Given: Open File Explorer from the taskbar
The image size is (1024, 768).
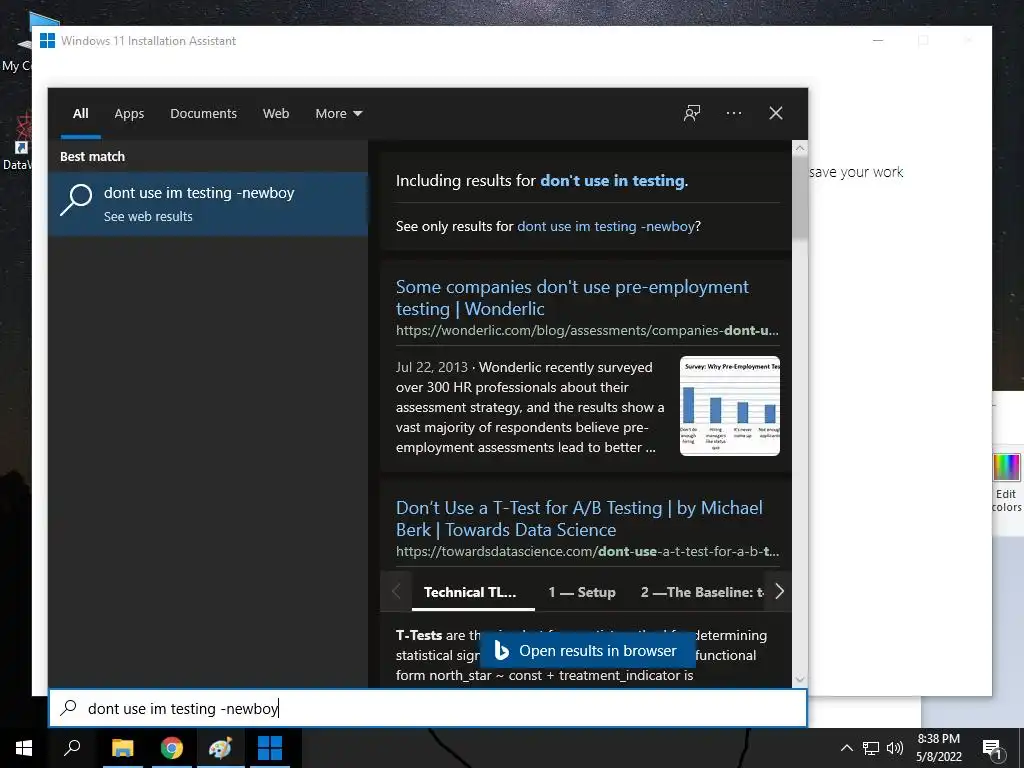Looking at the screenshot, I should tap(122, 748).
